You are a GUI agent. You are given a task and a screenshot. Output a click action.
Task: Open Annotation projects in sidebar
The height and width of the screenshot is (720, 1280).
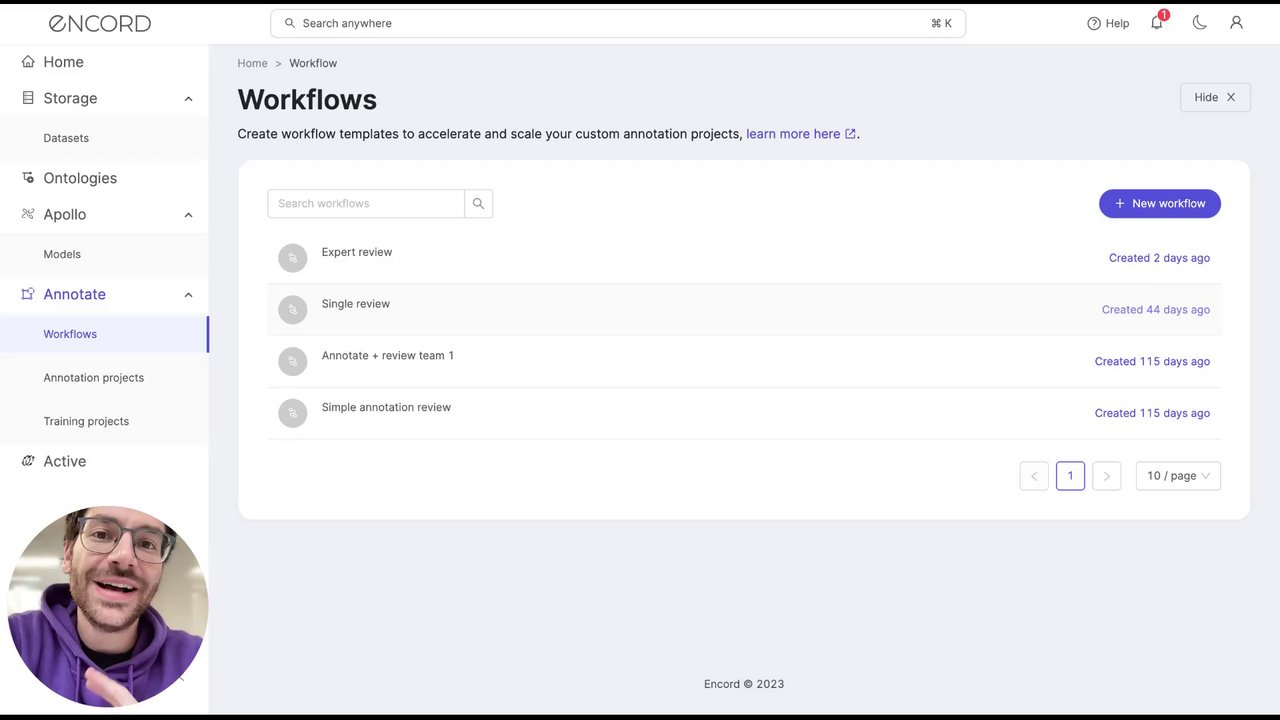coord(94,378)
